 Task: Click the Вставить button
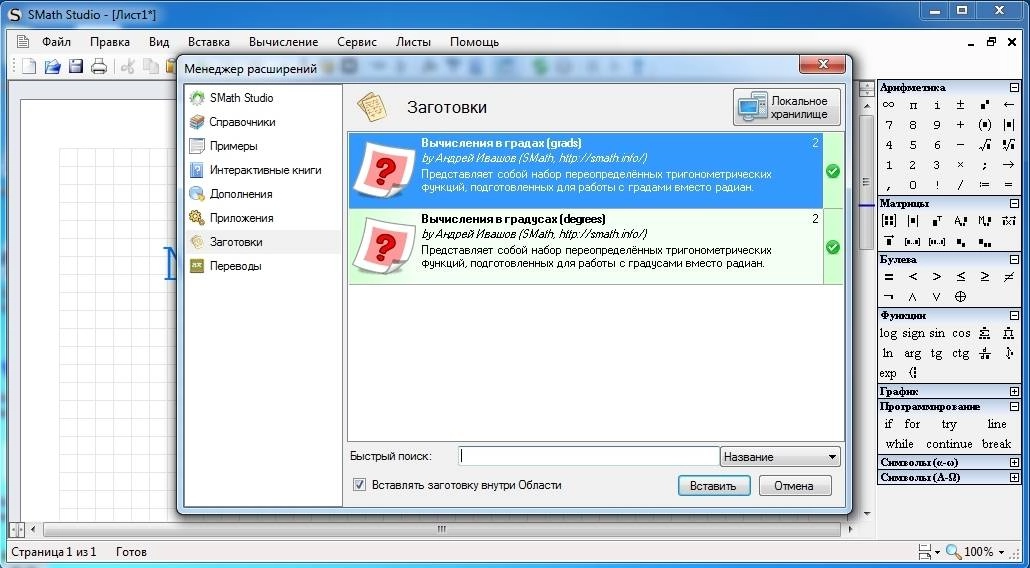pyautogui.click(x=714, y=486)
